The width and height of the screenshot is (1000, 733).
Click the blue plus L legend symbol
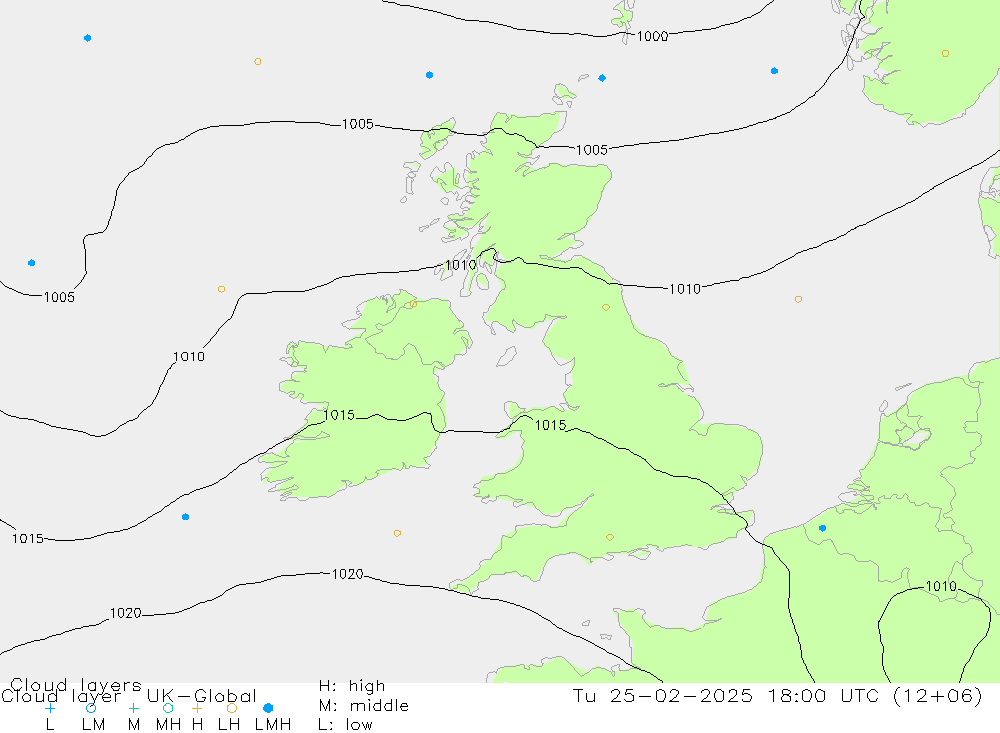point(50,708)
